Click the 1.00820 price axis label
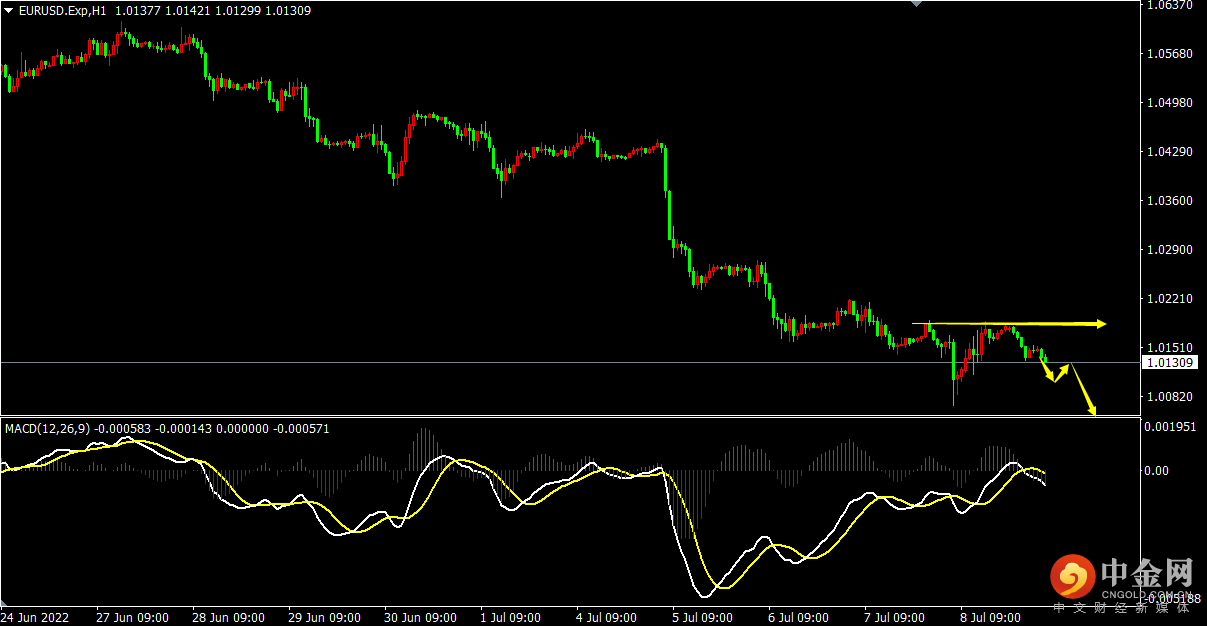 (1171, 397)
